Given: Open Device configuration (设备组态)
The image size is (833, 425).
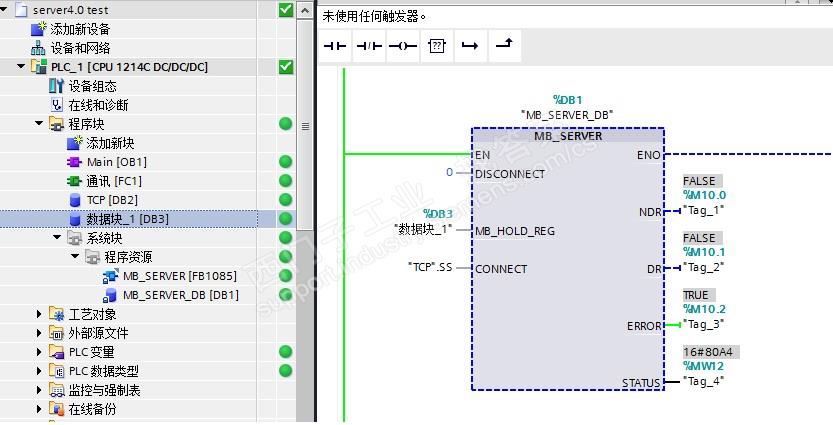Looking at the screenshot, I should point(92,86).
